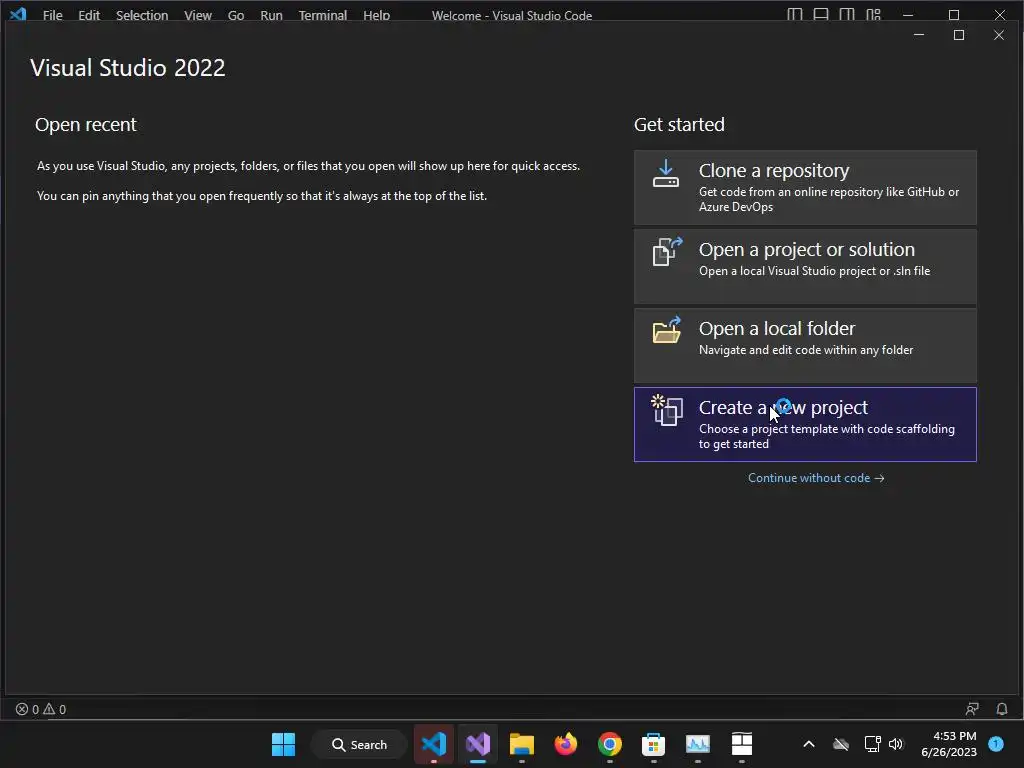Close the Visual Studio 2022 start window
Viewport: 1024px width, 768px height.
tap(999, 35)
